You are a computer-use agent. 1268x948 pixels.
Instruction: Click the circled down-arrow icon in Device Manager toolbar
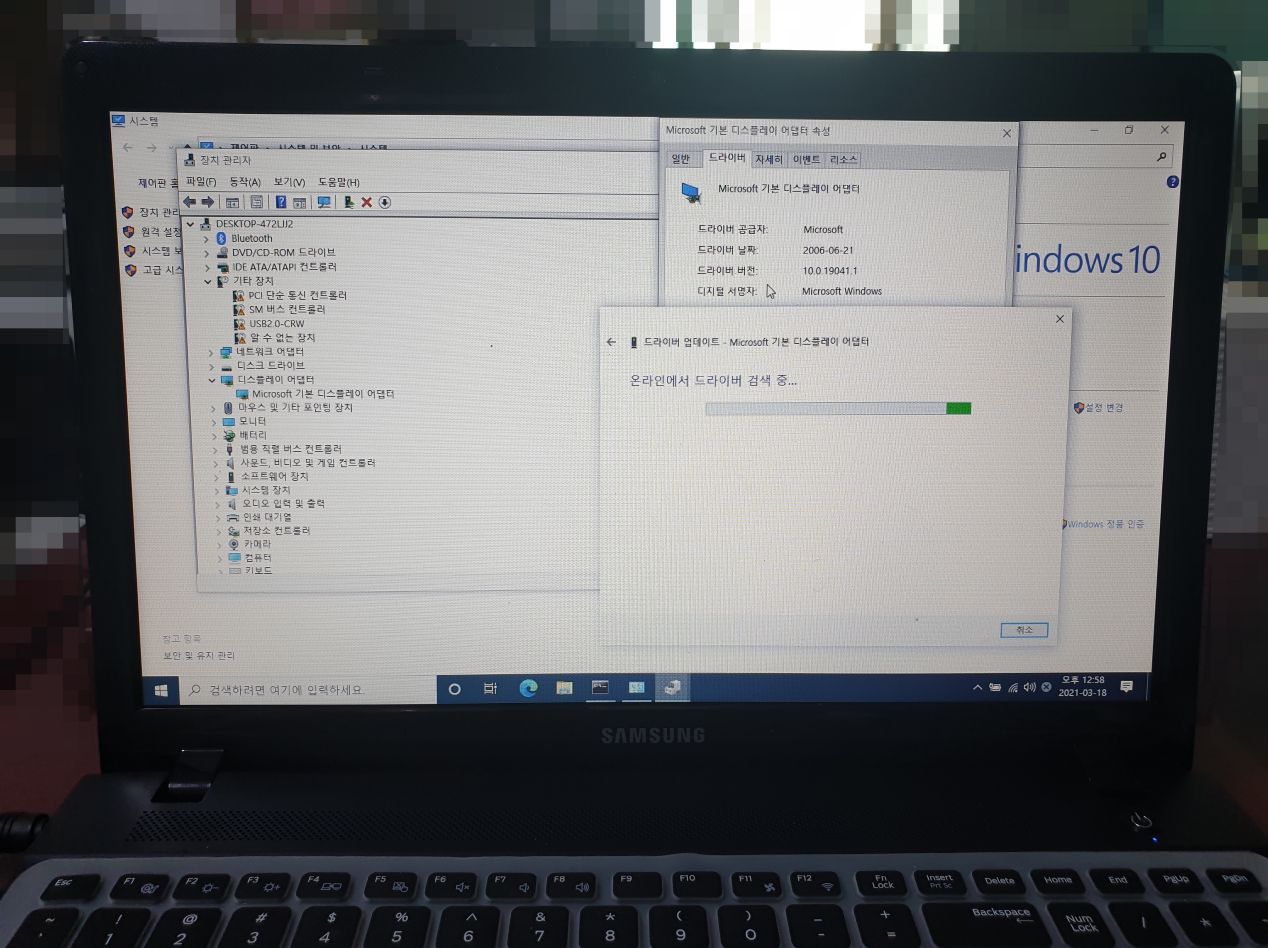point(384,202)
